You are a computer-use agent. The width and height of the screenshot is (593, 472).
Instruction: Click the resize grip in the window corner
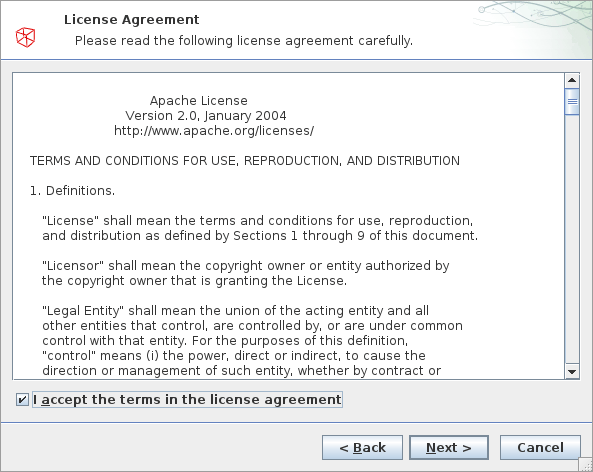[586, 465]
